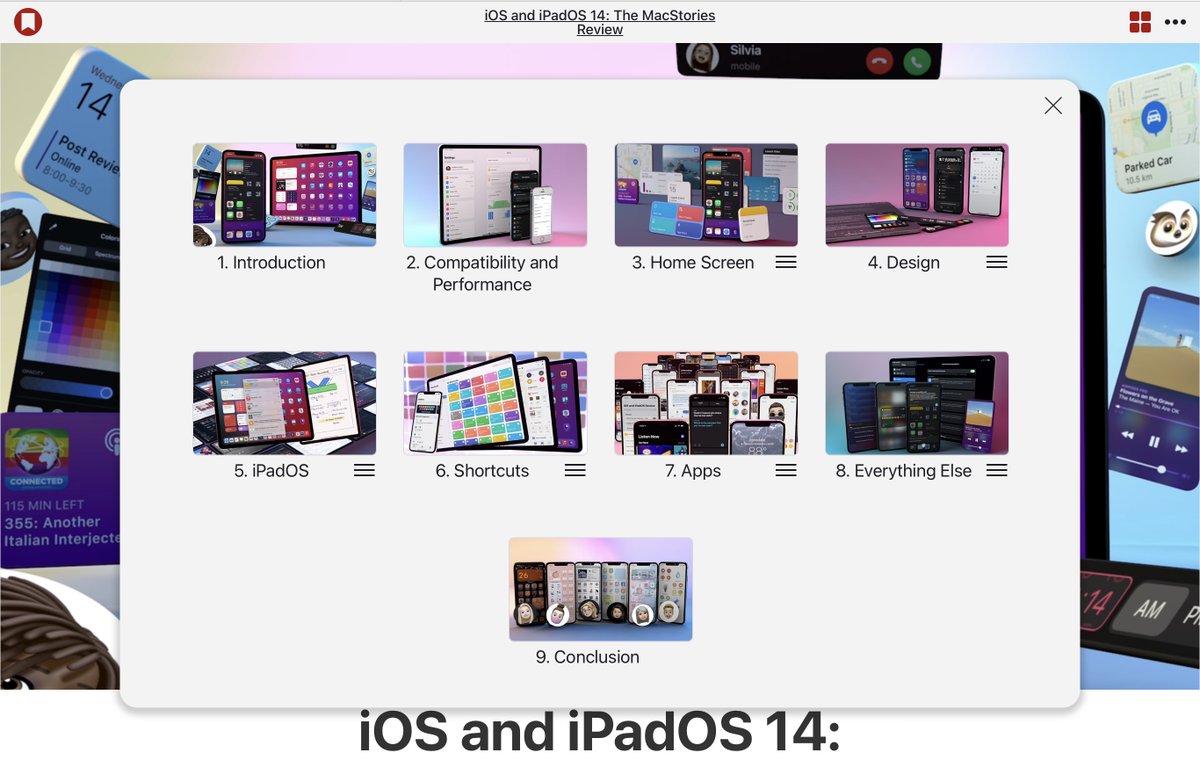Image resolution: width=1200 pixels, height=760 pixels.
Task: Open the three-dot more options menu
Action: click(1175, 22)
